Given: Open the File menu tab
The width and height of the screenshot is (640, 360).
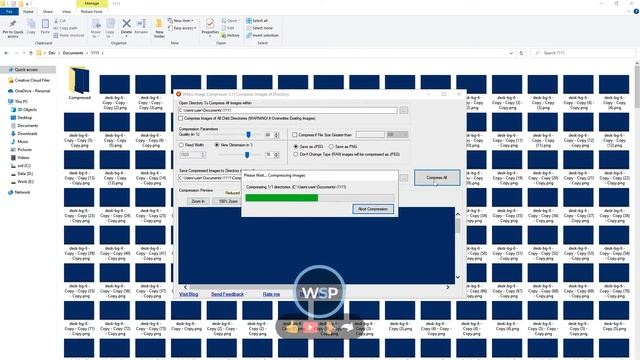Looking at the screenshot, I should point(9,11).
